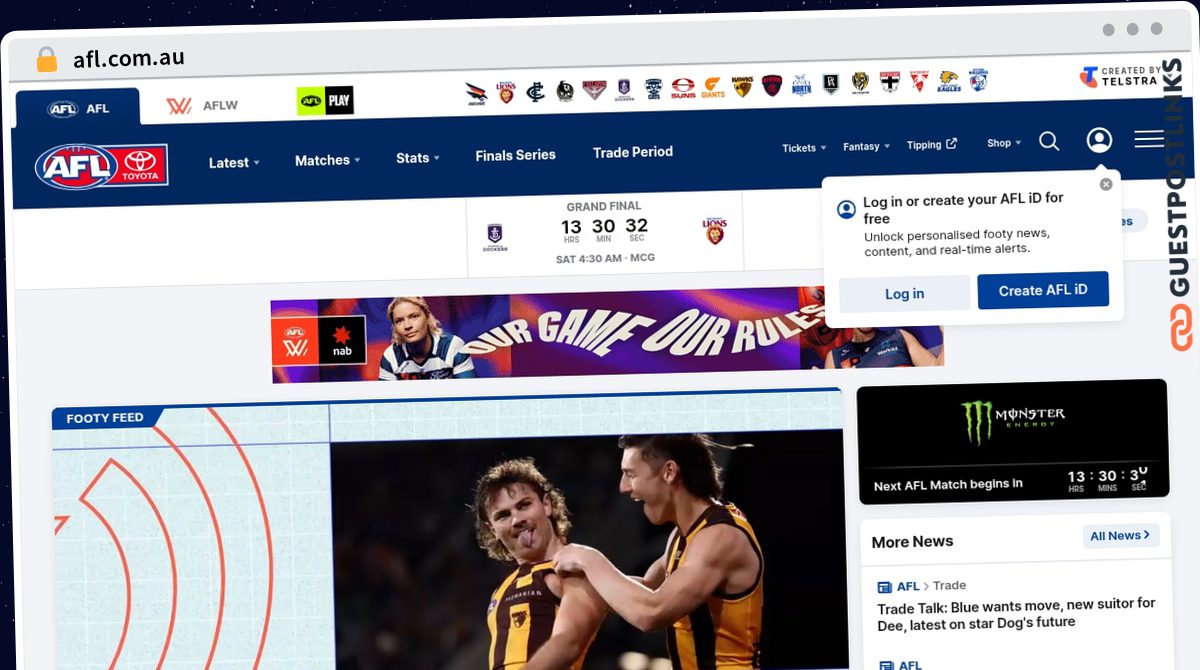Switch to the AFLW tab
Image resolution: width=1200 pixels, height=670 pixels.
click(202, 105)
